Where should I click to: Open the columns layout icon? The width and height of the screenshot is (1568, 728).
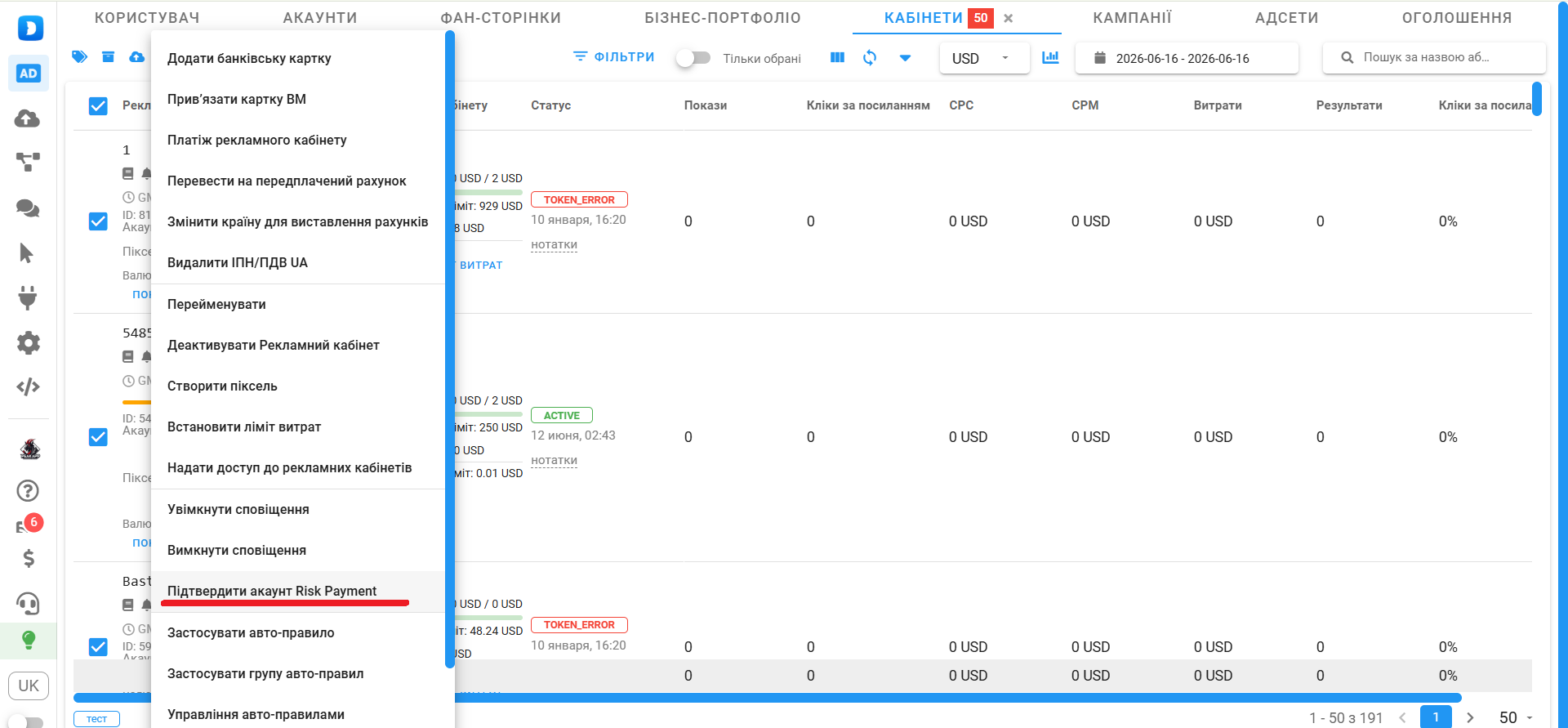point(837,57)
